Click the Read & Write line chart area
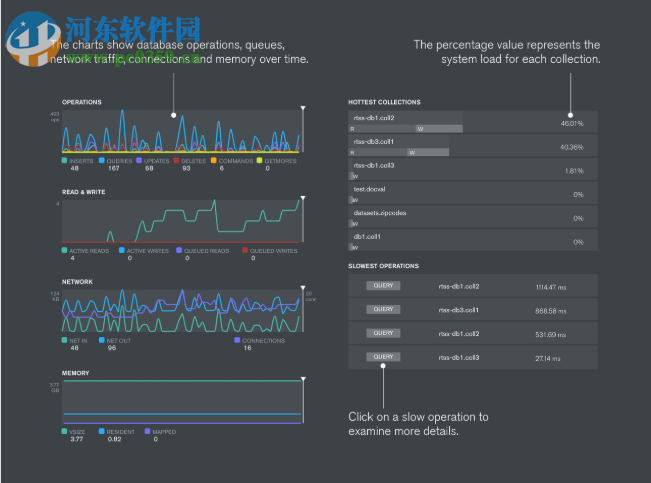 click(x=181, y=221)
